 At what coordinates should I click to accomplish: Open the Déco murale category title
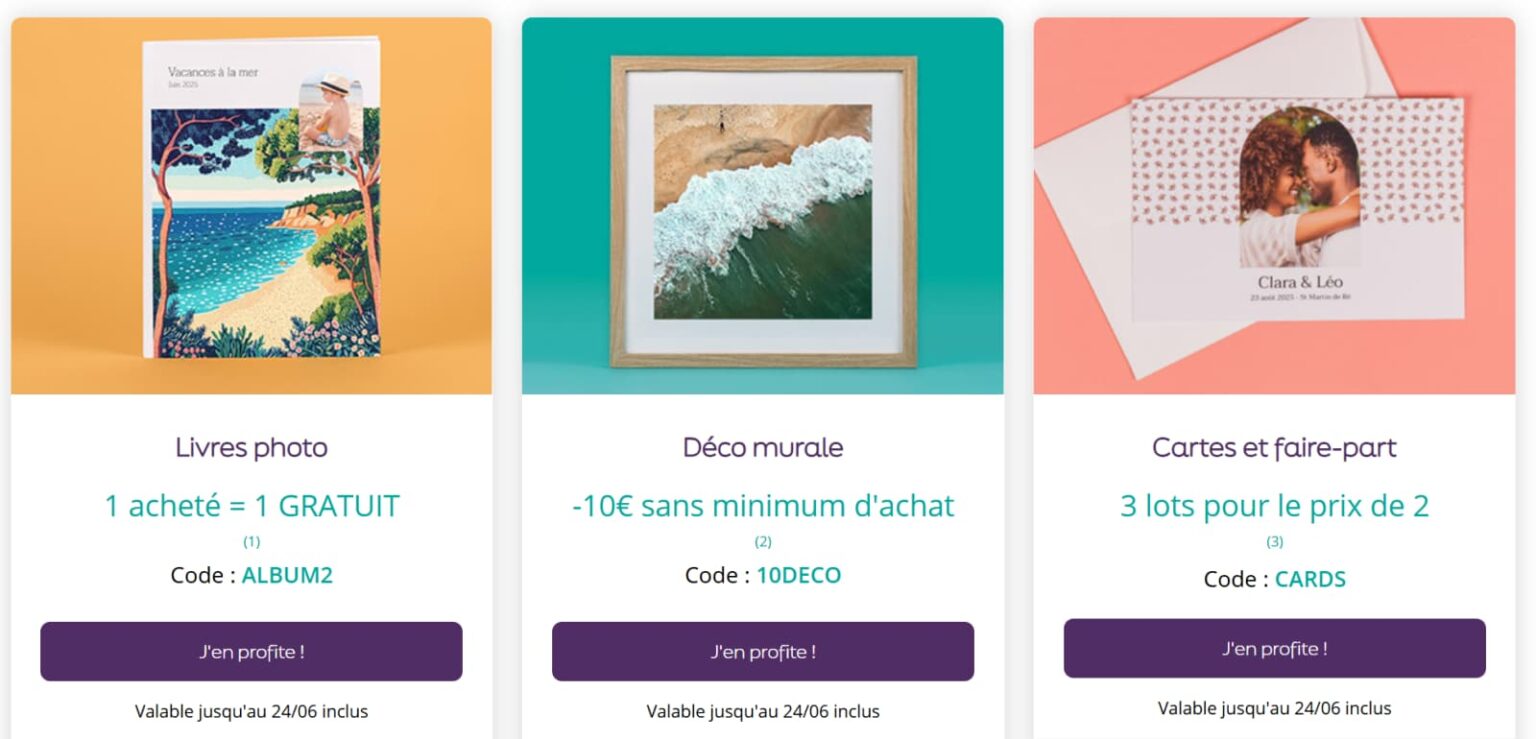tap(763, 448)
